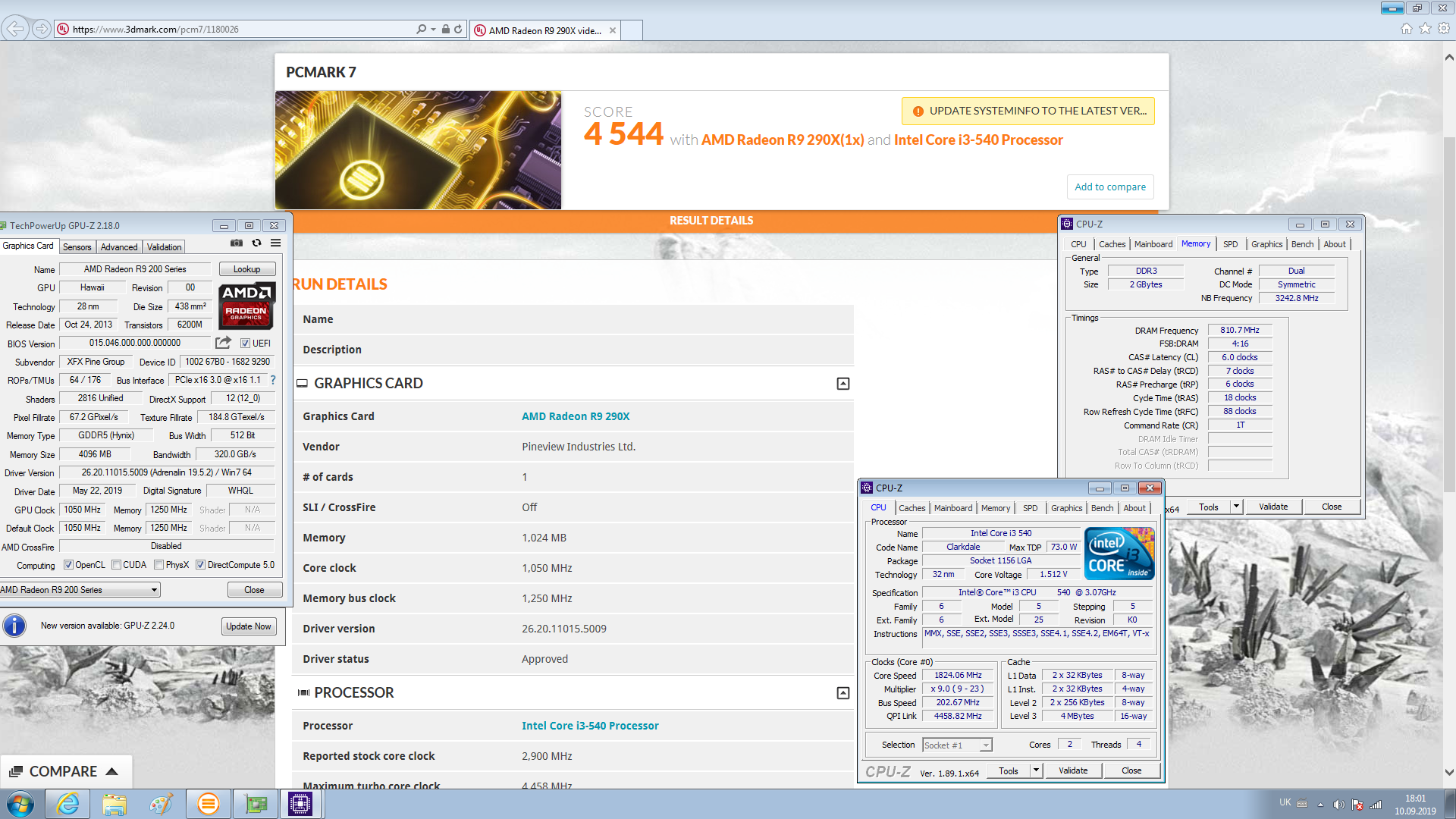
Task: Switch to the Advanced tab in GPU-Z
Action: [119, 246]
